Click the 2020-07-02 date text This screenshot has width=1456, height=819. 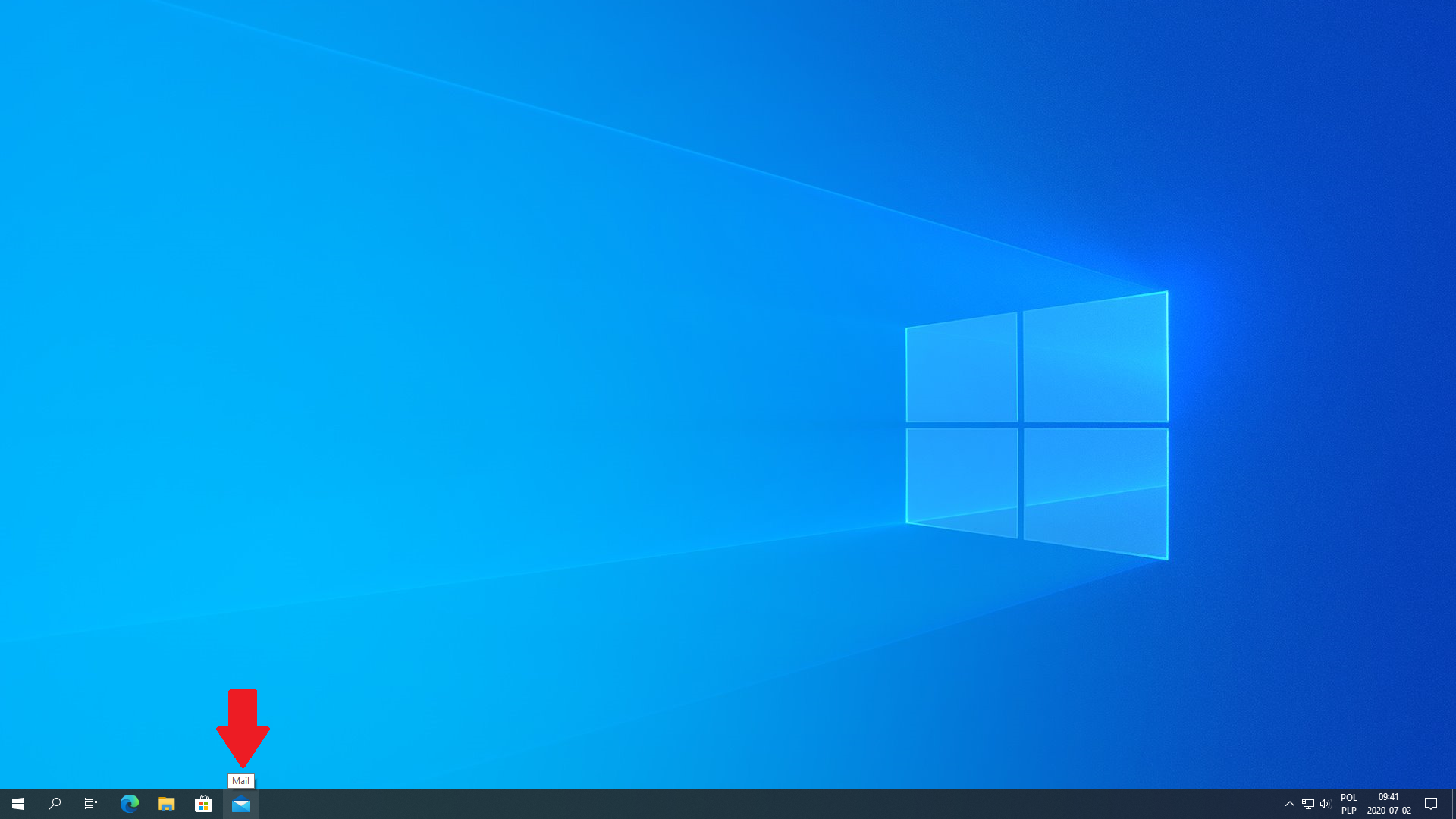(x=1389, y=811)
